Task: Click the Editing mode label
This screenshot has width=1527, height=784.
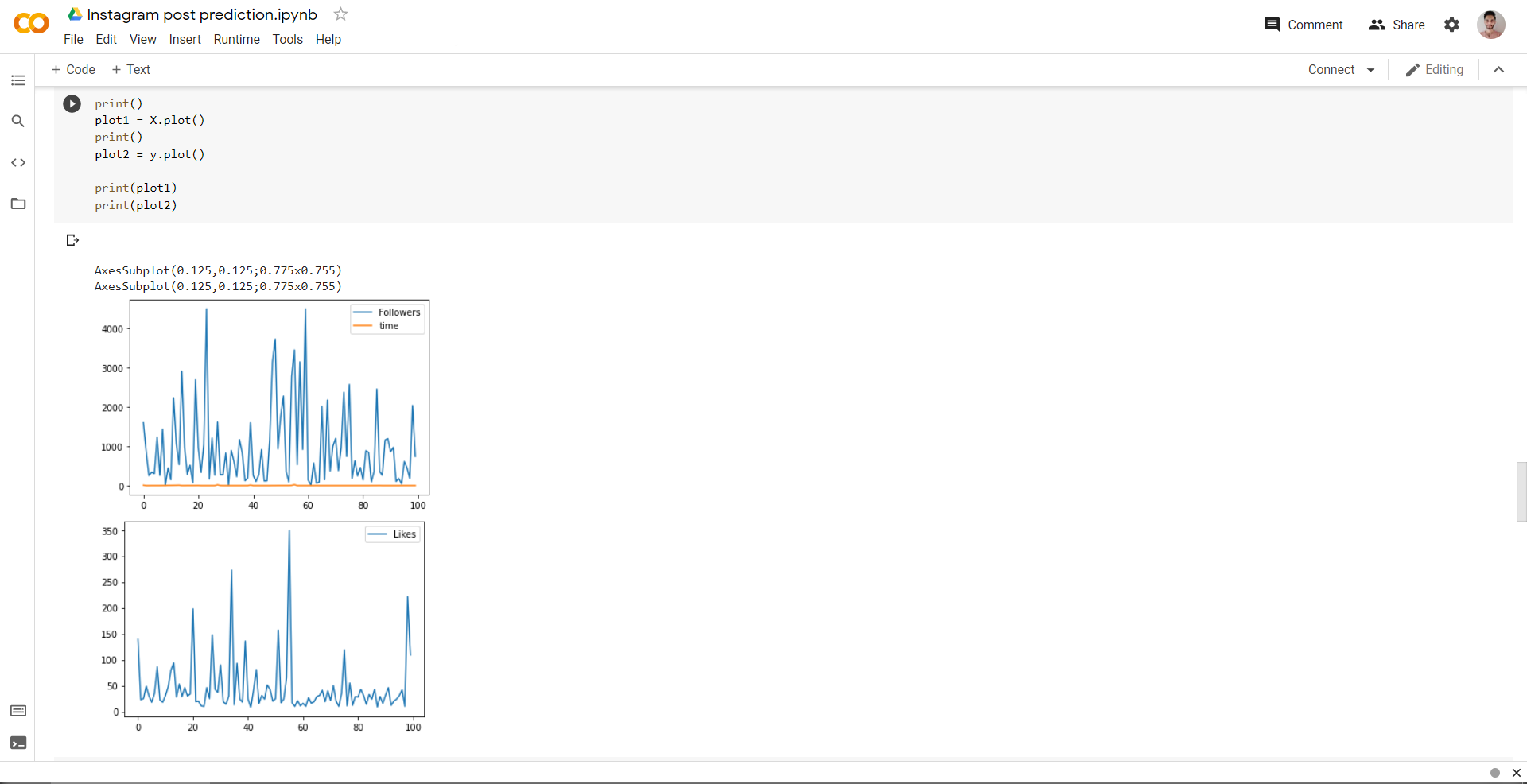Action: point(1444,70)
